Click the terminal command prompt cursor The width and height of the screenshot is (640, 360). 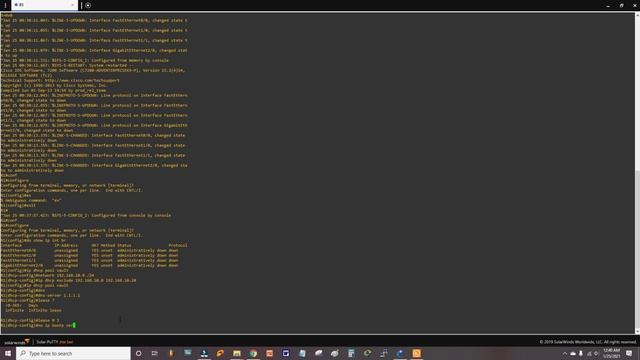coord(74,325)
